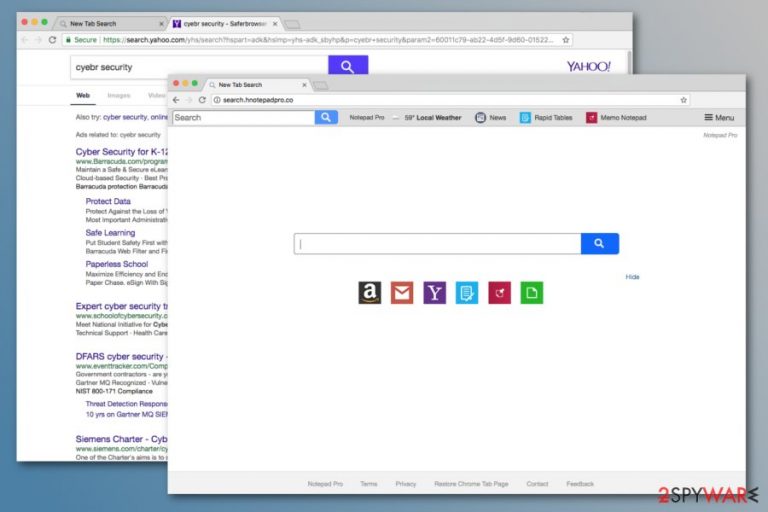Open the Gmail shortcut icon
The image size is (768, 512).
[x=402, y=293]
